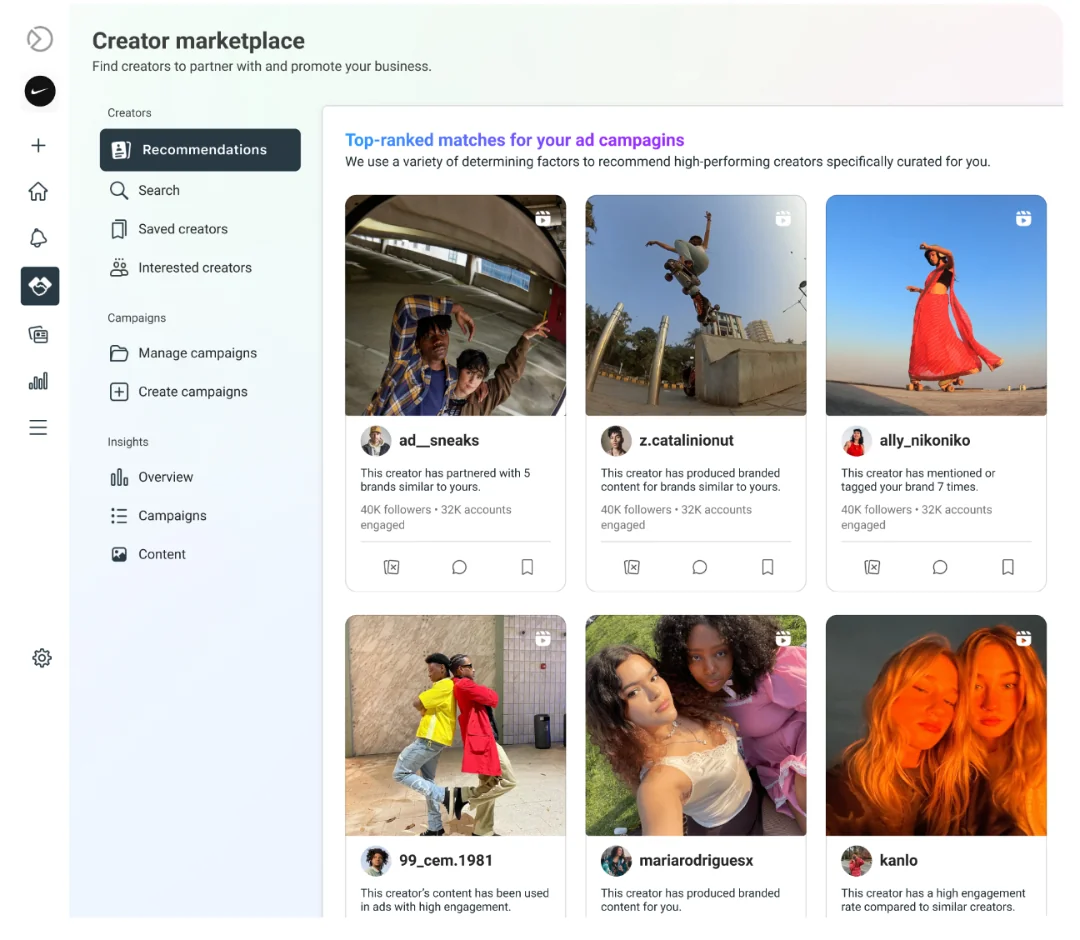The height and width of the screenshot is (940, 1080).
Task: Open the Nike account avatar
Action: [40, 91]
